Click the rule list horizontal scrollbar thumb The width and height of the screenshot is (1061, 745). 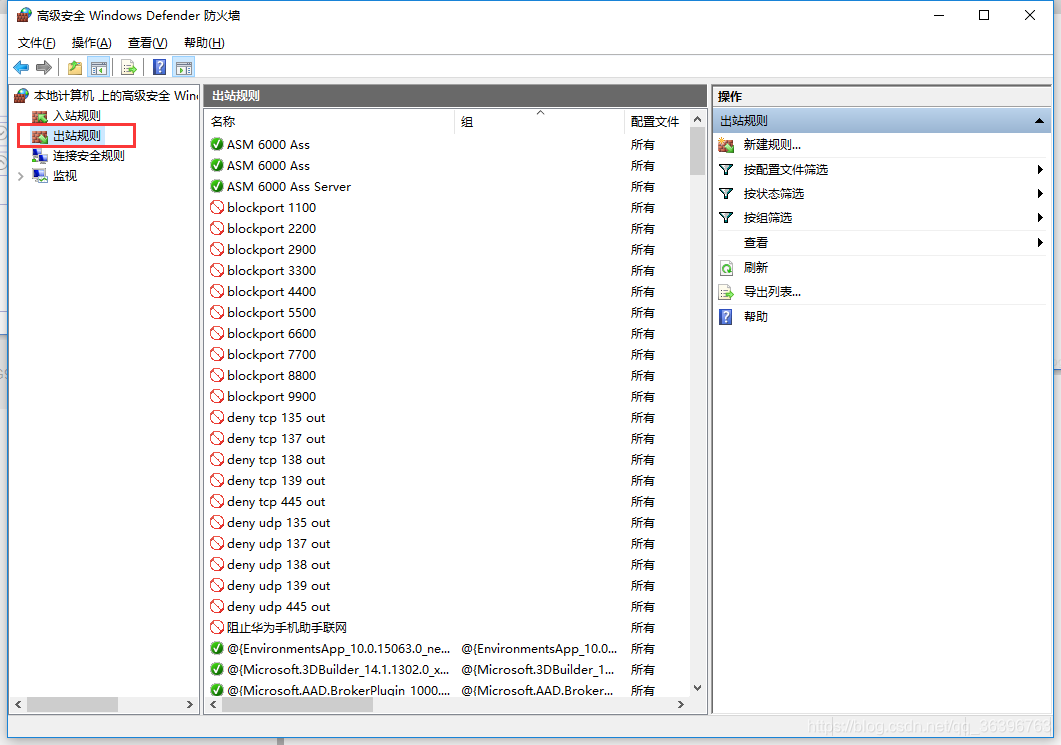coord(298,704)
